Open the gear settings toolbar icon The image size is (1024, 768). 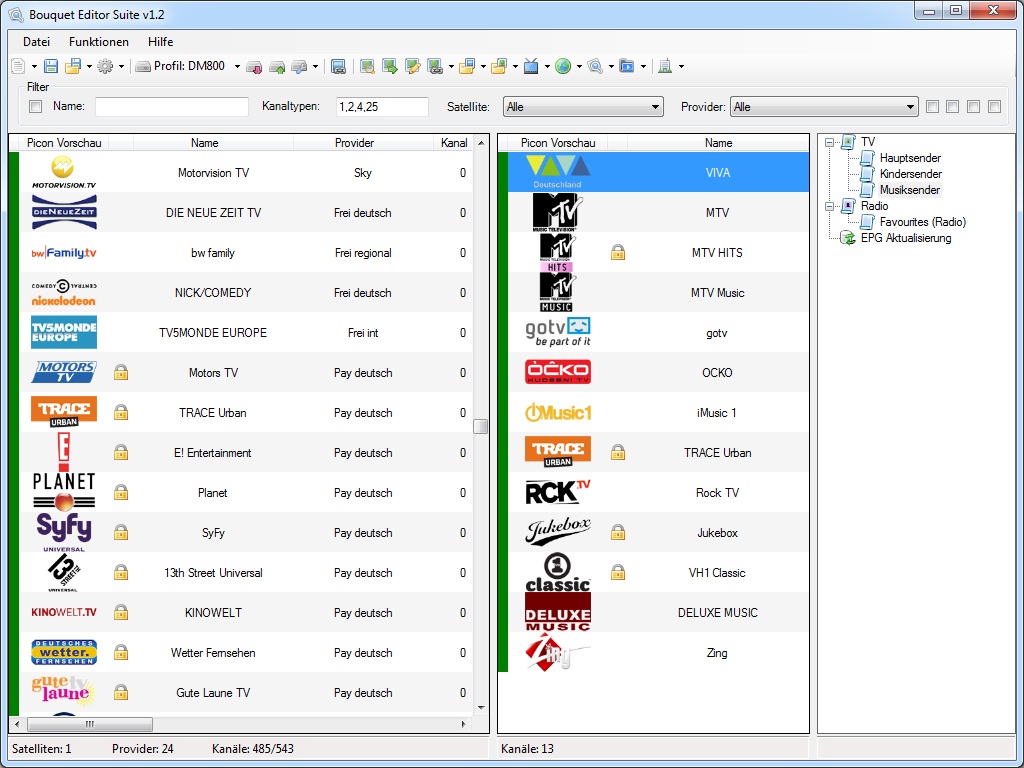pyautogui.click(x=105, y=66)
